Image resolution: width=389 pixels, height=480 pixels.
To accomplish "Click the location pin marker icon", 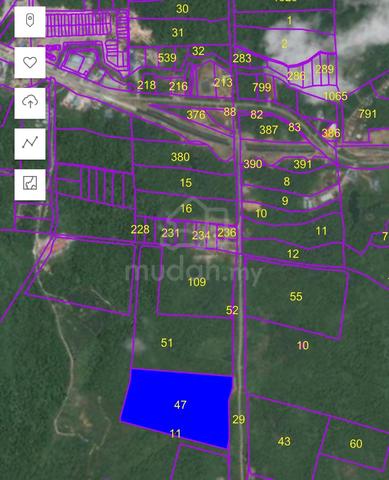I will [30, 21].
